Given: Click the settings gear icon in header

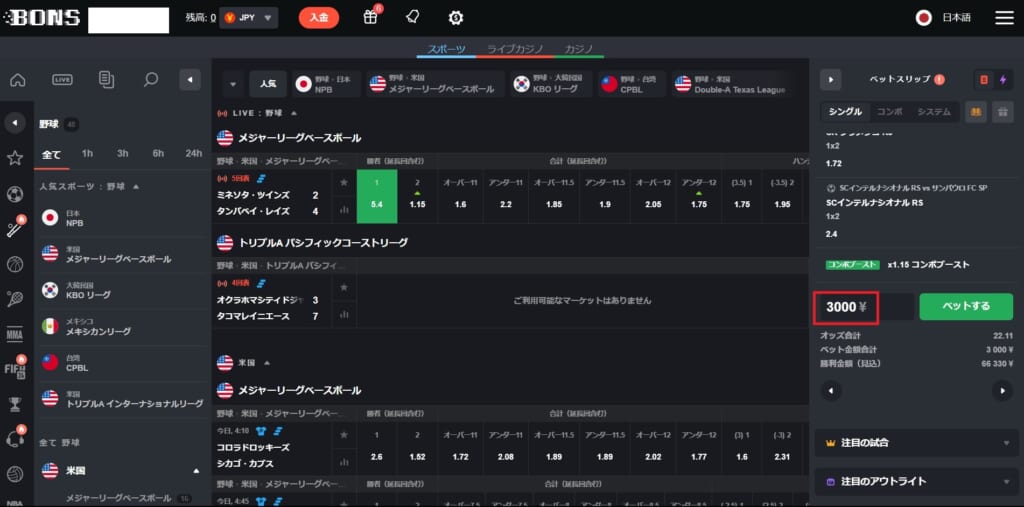Looking at the screenshot, I should click(456, 17).
